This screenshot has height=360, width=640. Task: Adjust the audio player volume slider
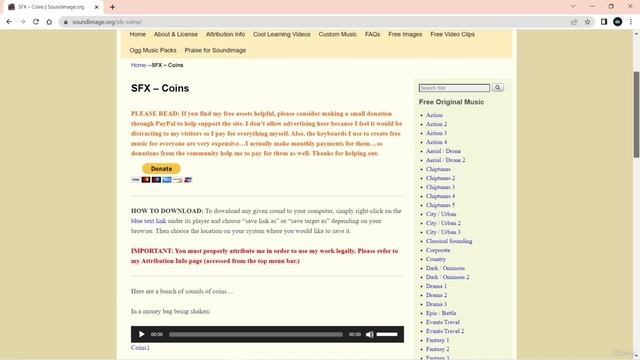(387, 334)
